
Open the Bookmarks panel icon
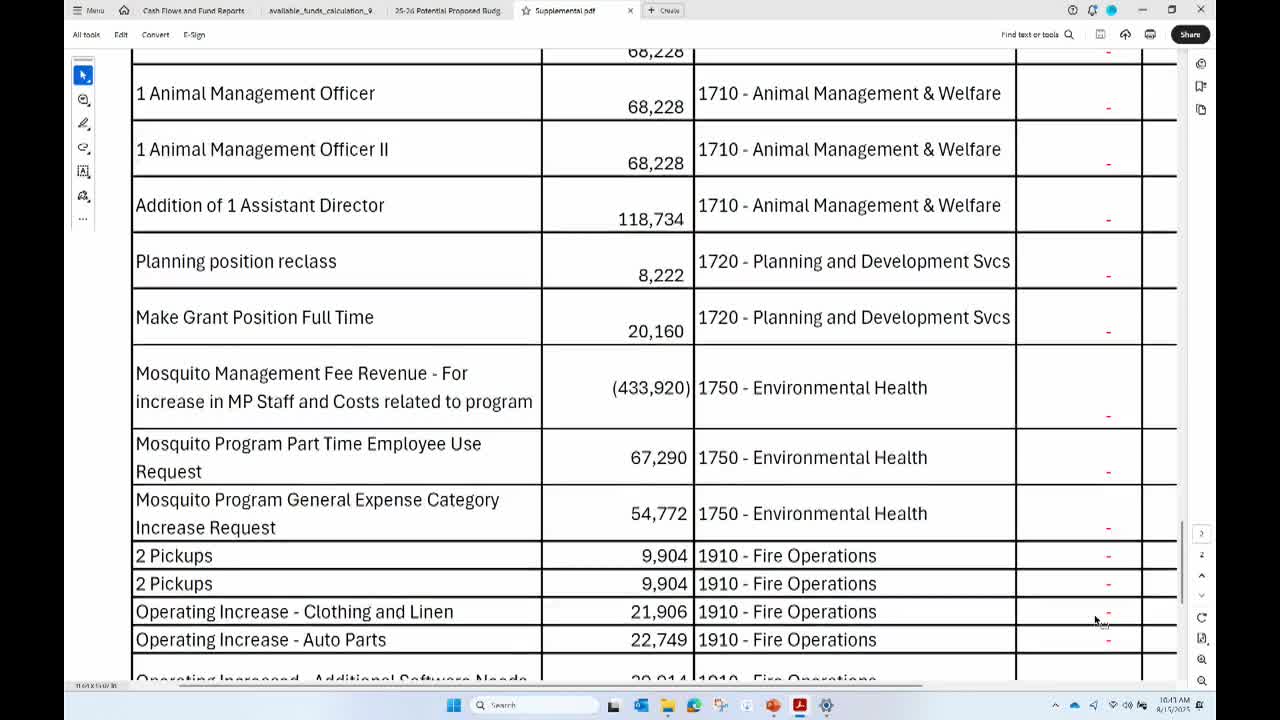click(1201, 86)
